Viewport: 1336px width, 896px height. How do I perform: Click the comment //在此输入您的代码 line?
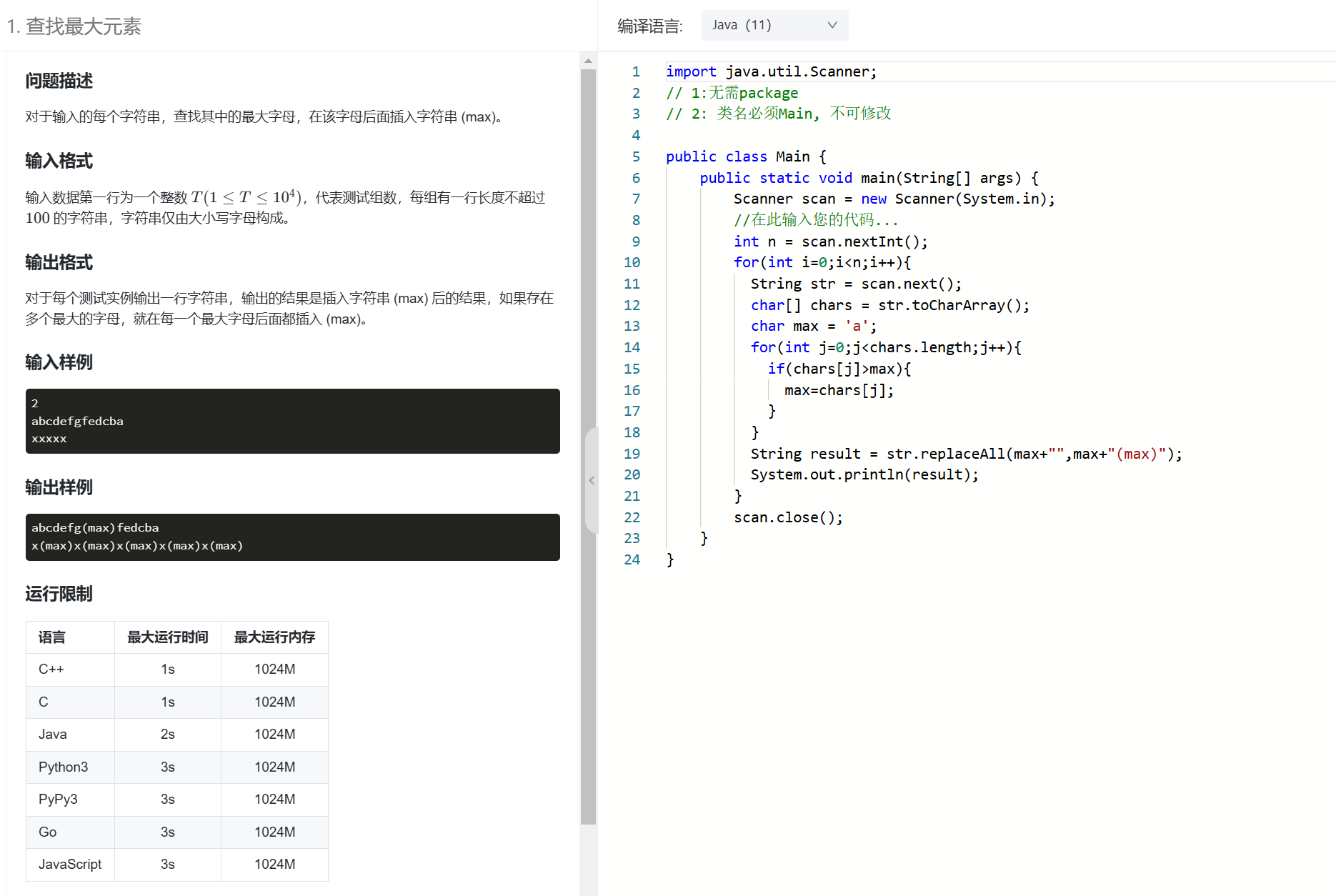click(815, 220)
